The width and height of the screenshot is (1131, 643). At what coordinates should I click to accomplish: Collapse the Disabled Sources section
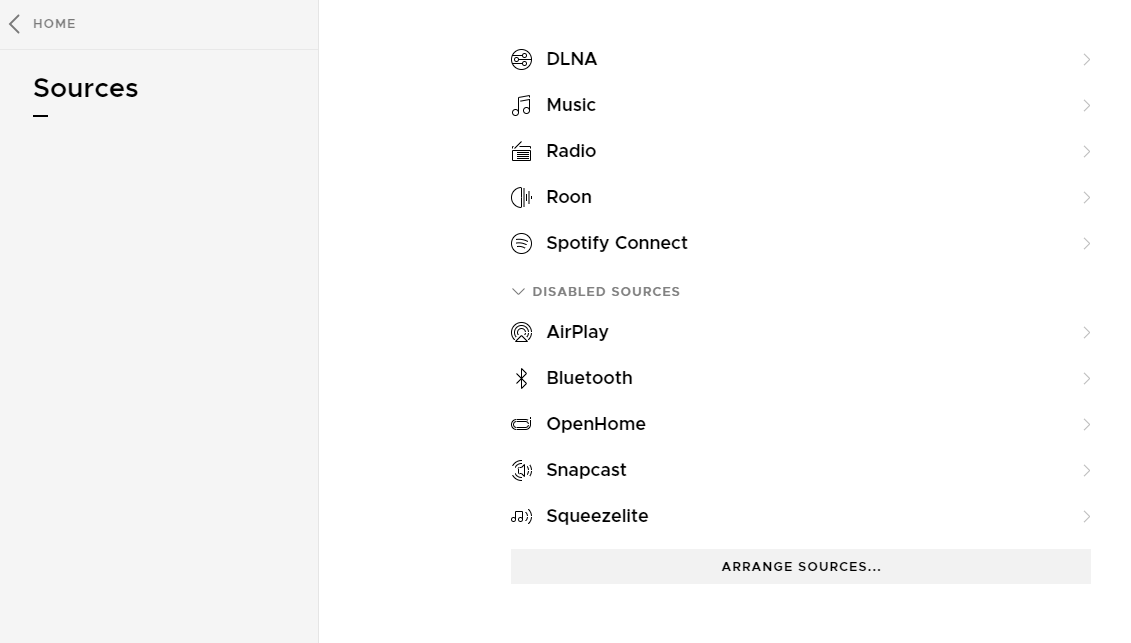click(518, 292)
